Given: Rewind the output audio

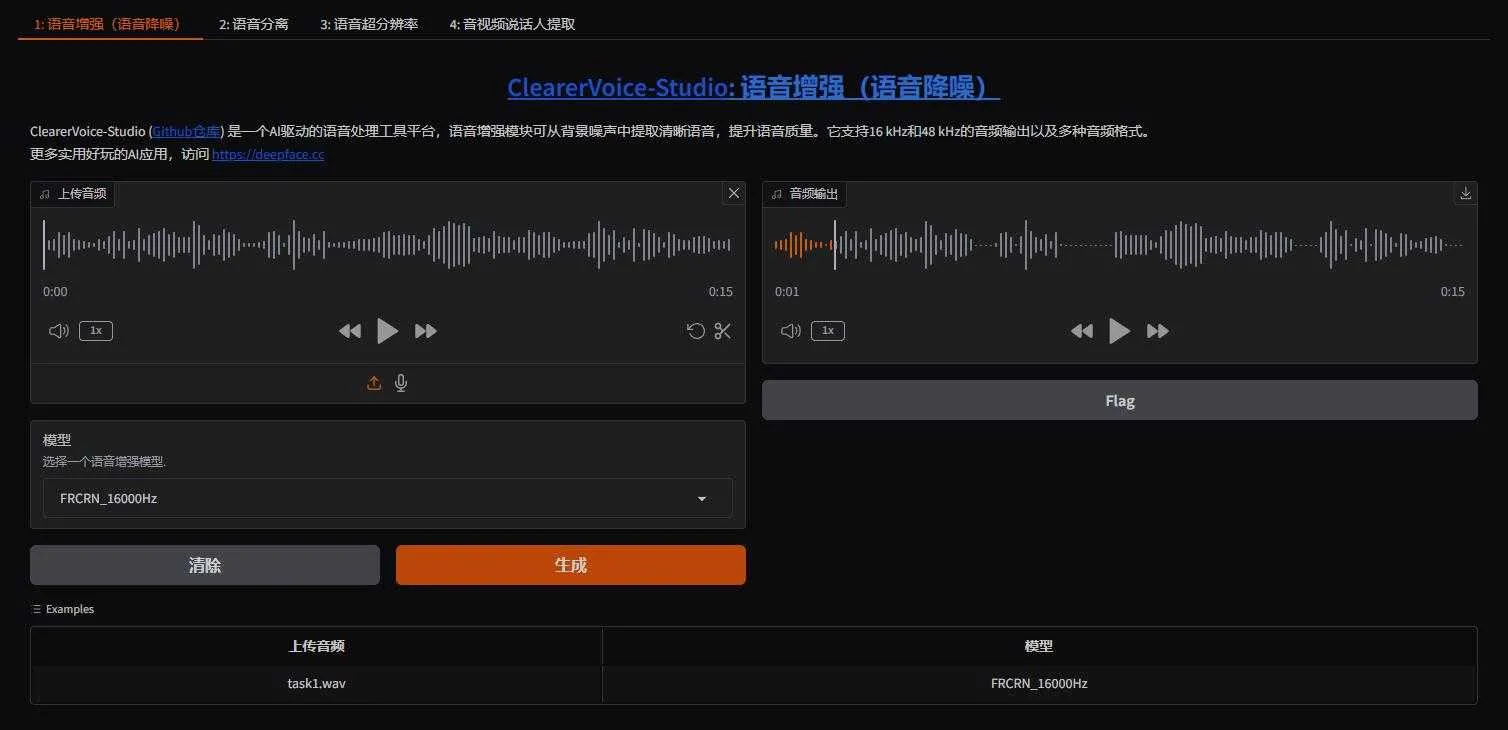Looking at the screenshot, I should pyautogui.click(x=1081, y=331).
